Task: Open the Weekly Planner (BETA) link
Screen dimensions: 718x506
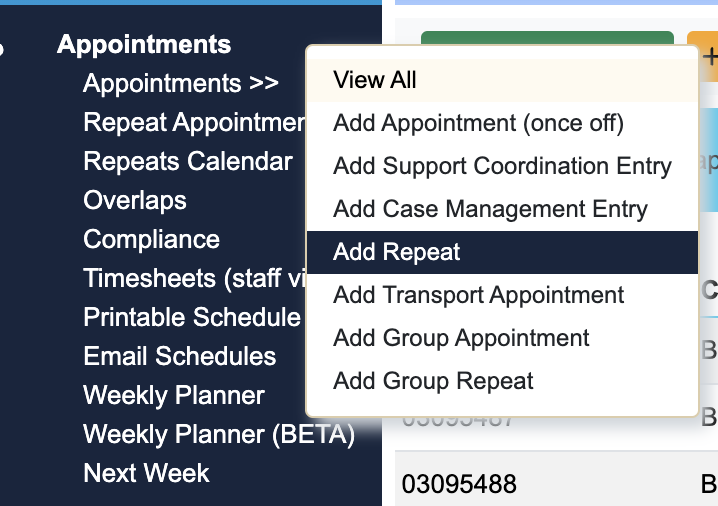Action: (219, 434)
